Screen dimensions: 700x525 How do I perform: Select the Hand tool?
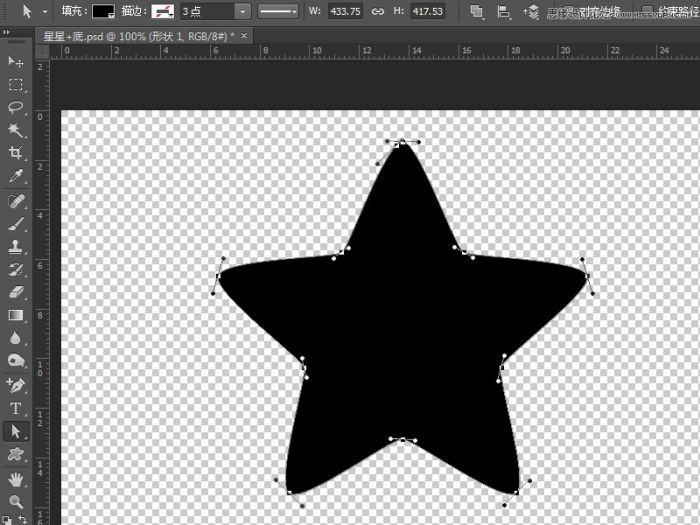(16, 480)
